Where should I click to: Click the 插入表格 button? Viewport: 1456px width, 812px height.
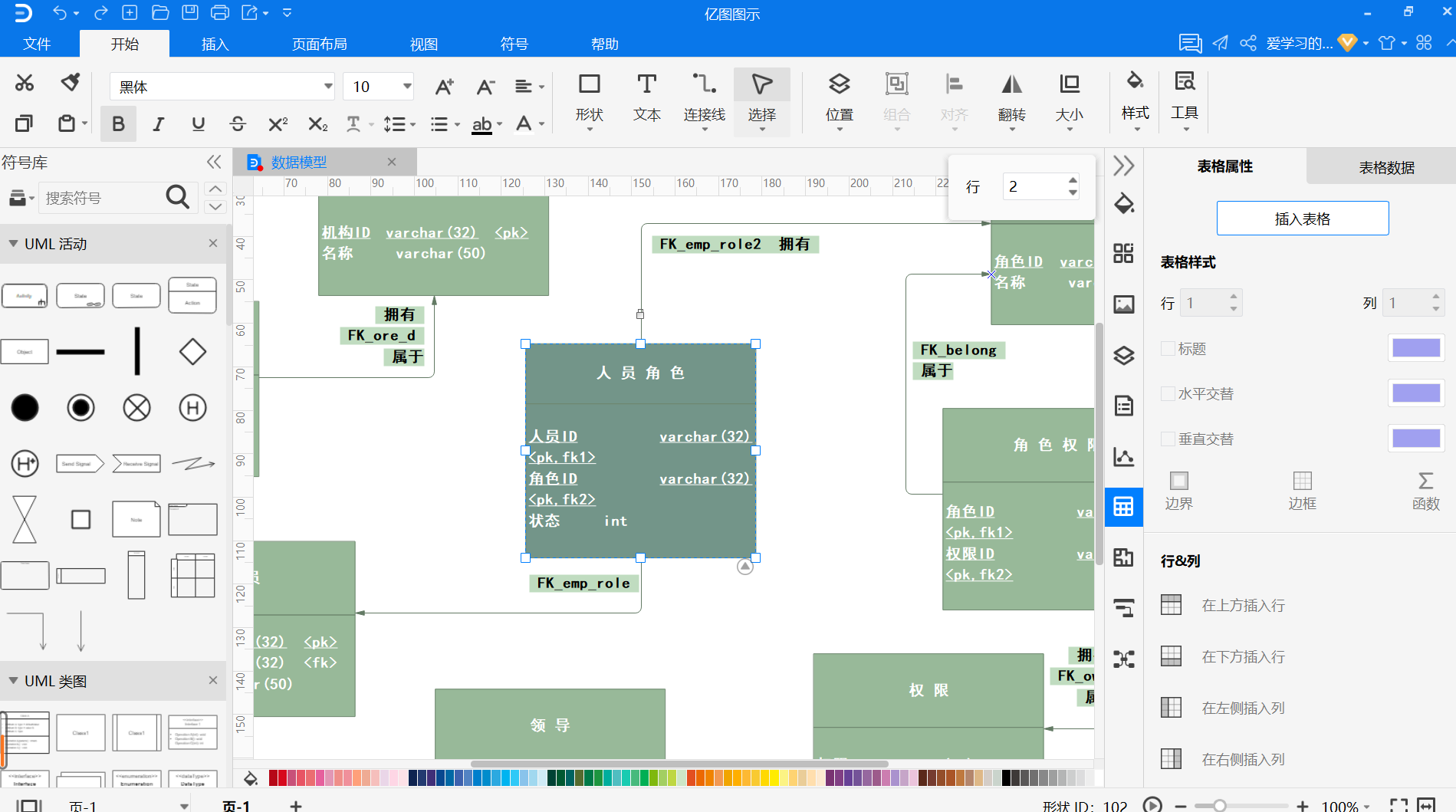1302,219
